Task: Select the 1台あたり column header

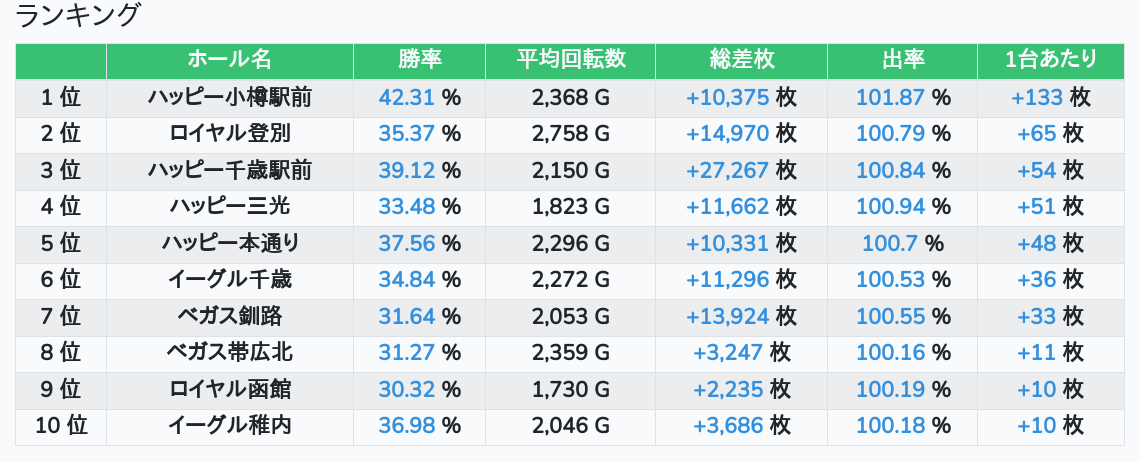Action: coord(1050,60)
